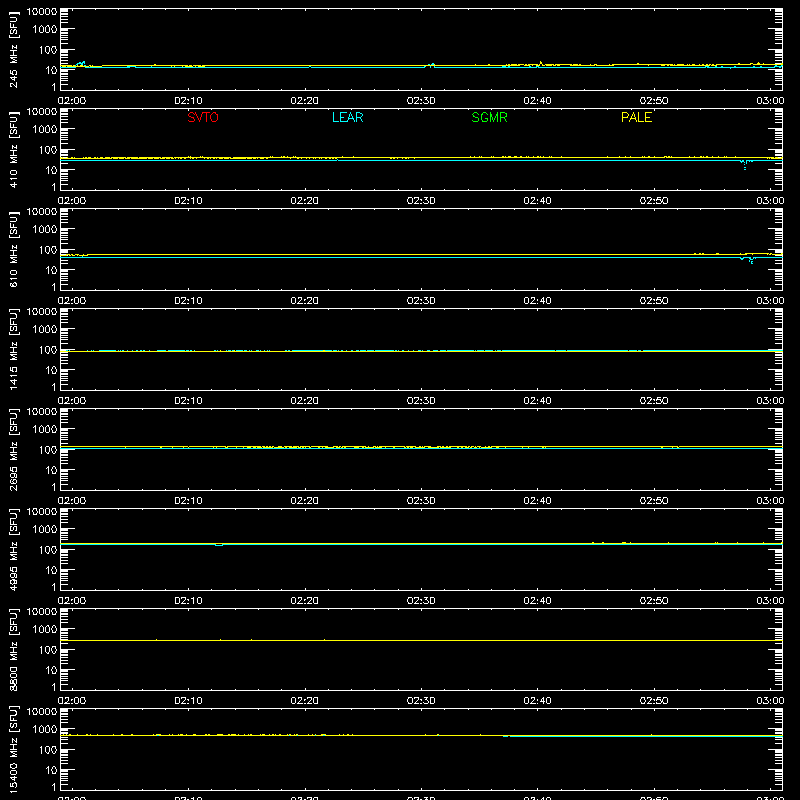Click the 10000 tick of 2695 MHz plot

tap(42, 412)
